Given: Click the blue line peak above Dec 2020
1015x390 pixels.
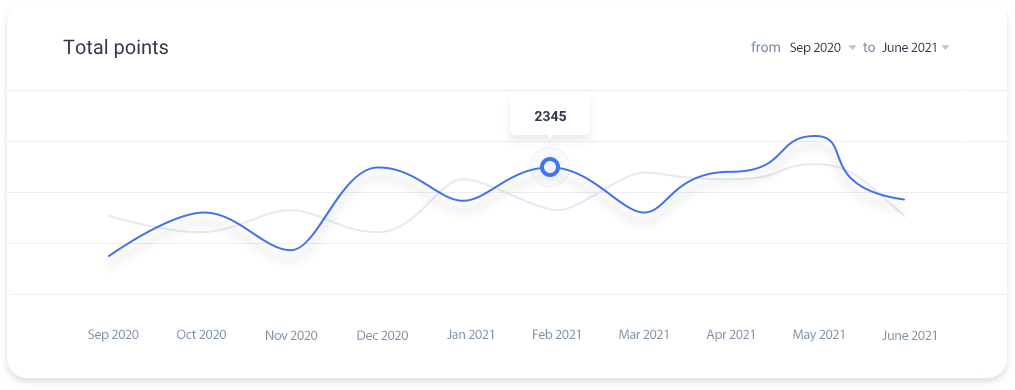Looking at the screenshot, I should coord(379,167).
